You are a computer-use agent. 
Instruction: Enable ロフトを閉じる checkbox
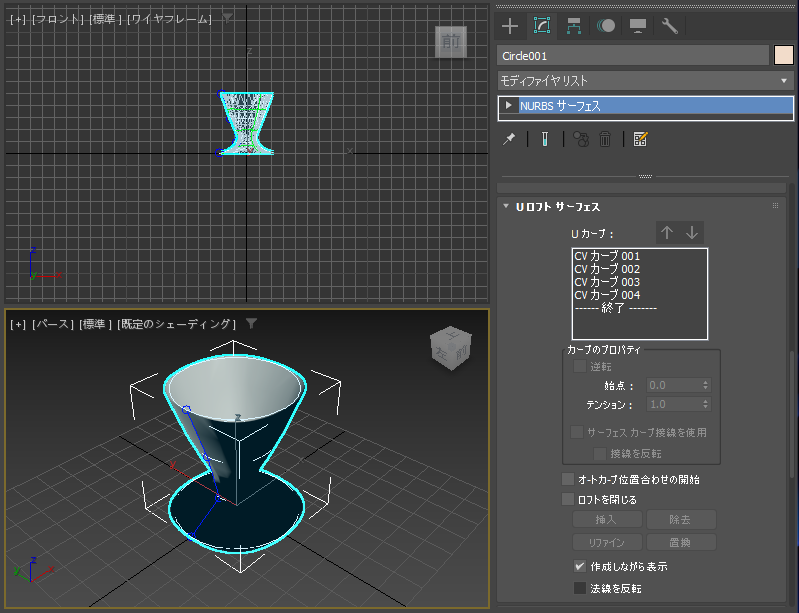568,499
